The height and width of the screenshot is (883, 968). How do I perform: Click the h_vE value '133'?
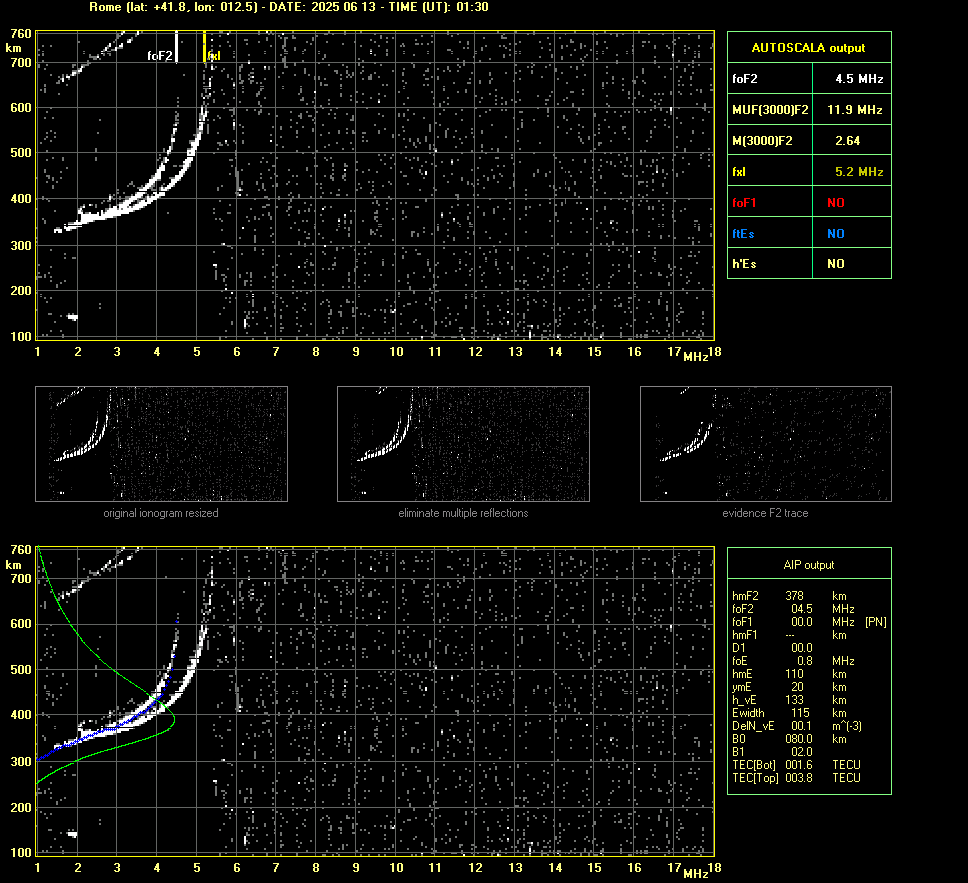click(x=795, y=700)
